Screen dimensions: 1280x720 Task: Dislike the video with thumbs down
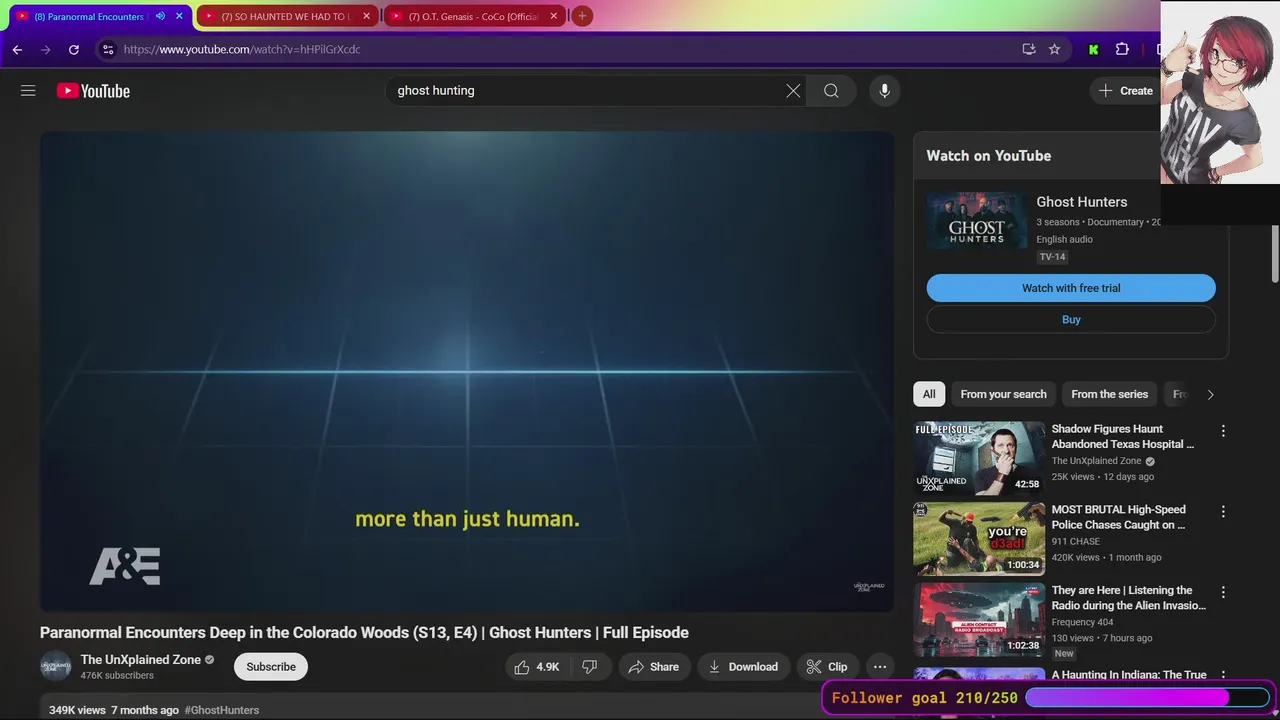(590, 667)
